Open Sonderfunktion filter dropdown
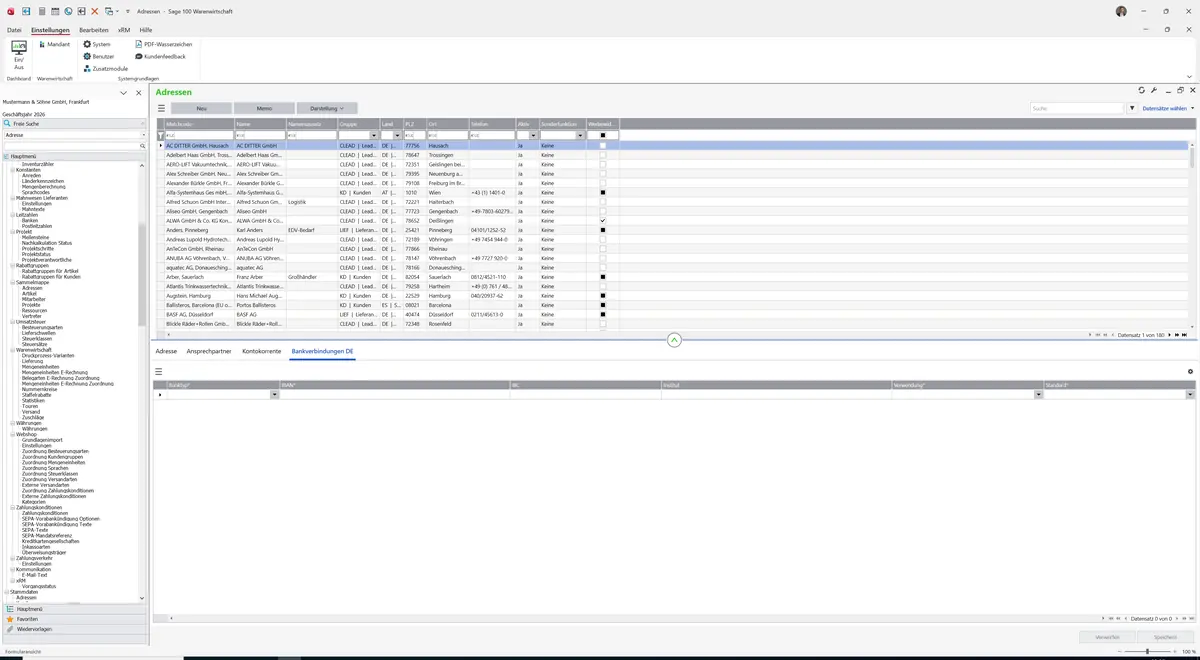 pyautogui.click(x=581, y=135)
